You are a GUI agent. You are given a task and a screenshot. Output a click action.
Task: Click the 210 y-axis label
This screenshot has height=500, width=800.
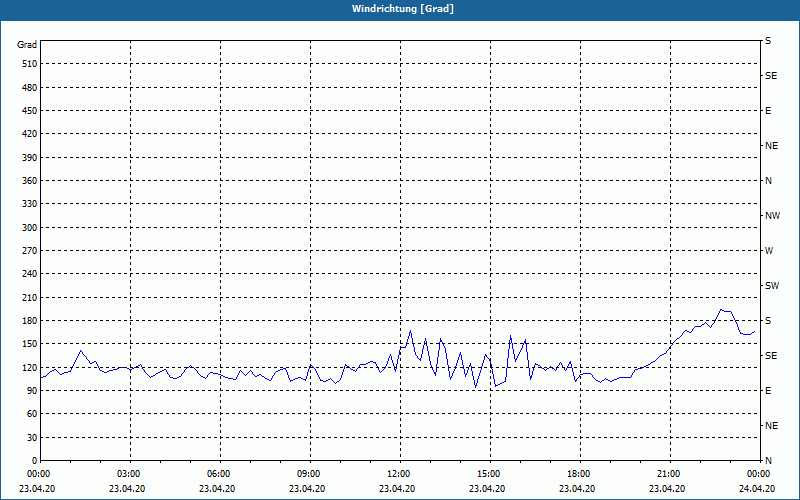[30, 297]
